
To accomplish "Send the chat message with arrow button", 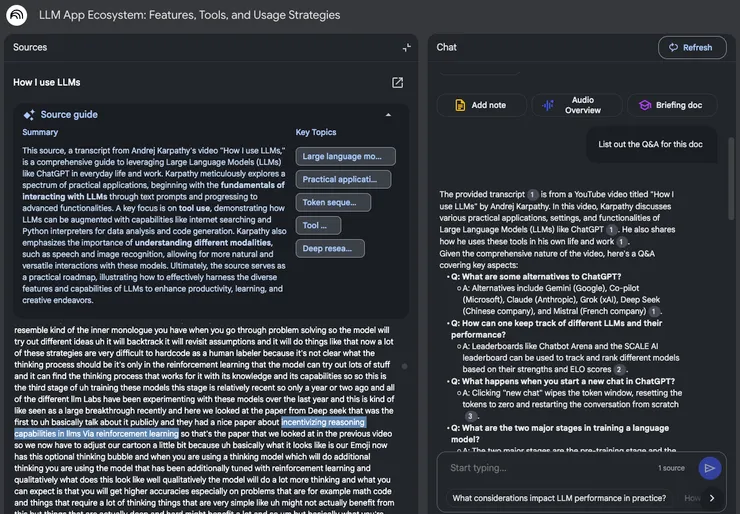I will 710,467.
